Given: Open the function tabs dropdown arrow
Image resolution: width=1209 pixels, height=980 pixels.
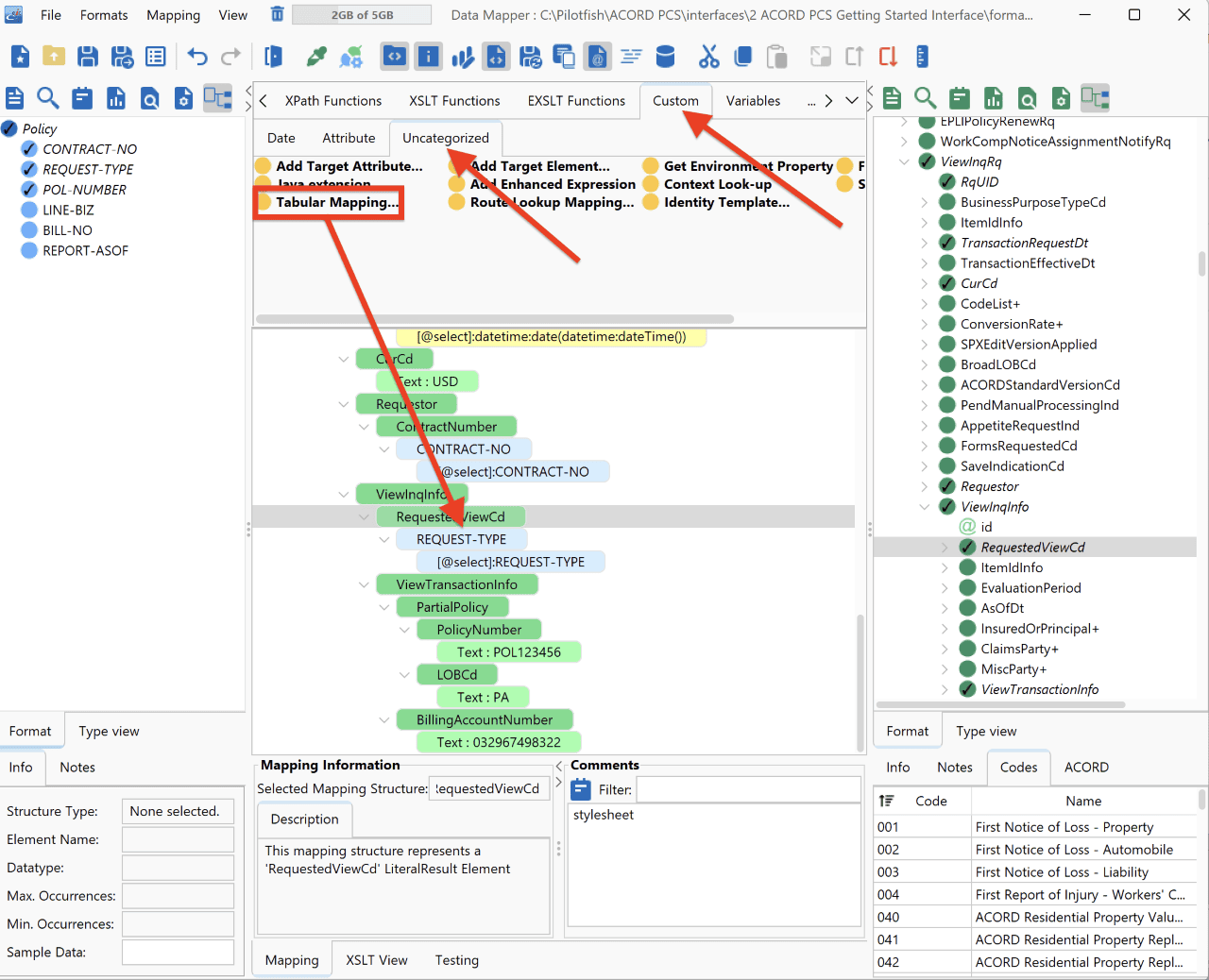Looking at the screenshot, I should pyautogui.click(x=852, y=101).
